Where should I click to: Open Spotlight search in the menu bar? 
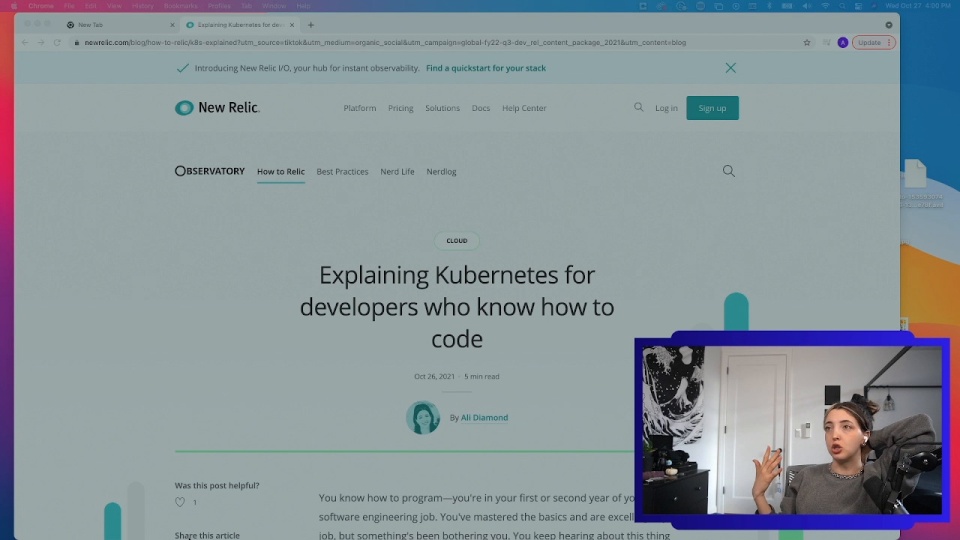pyautogui.click(x=842, y=6)
